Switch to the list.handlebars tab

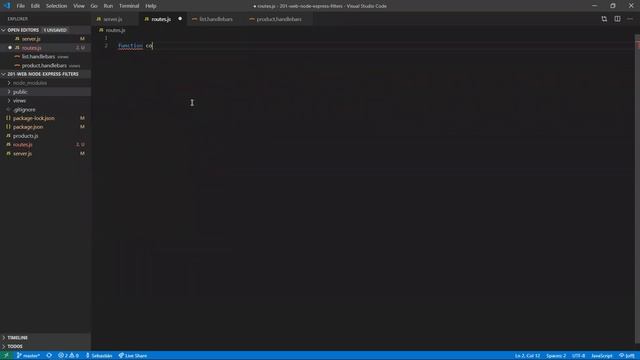(216, 19)
